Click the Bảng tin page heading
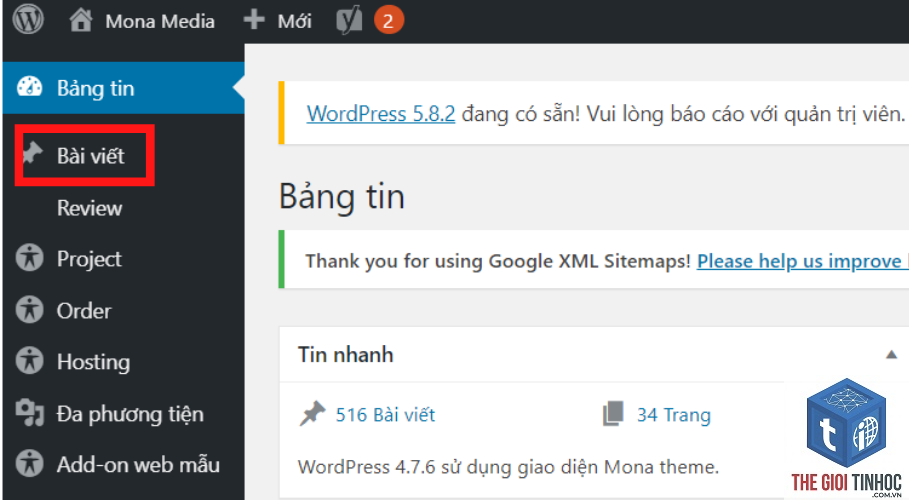909x500 pixels. click(x=342, y=197)
